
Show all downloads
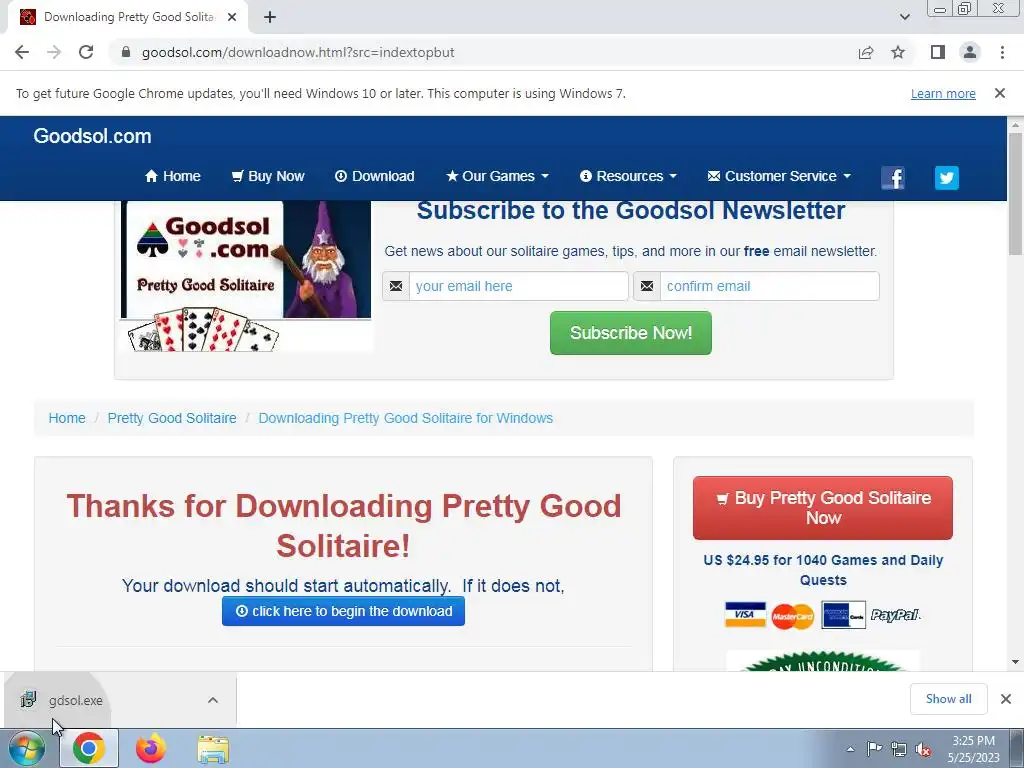(948, 699)
